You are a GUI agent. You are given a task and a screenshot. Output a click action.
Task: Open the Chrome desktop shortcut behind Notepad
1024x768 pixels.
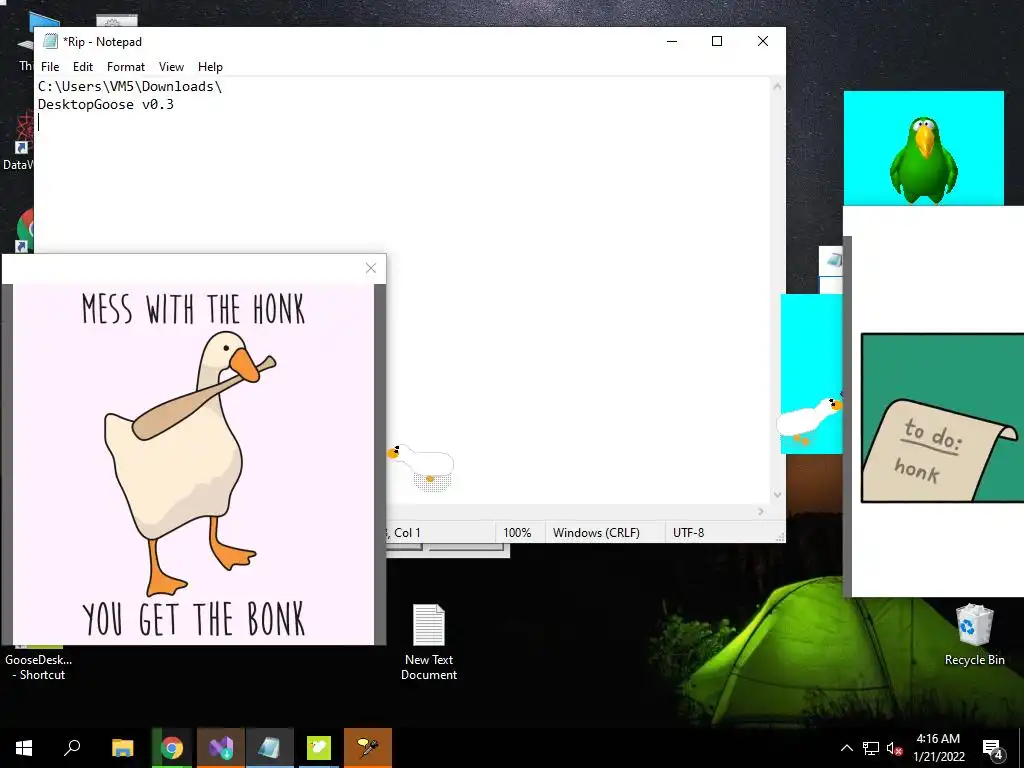pyautogui.click(x=24, y=231)
